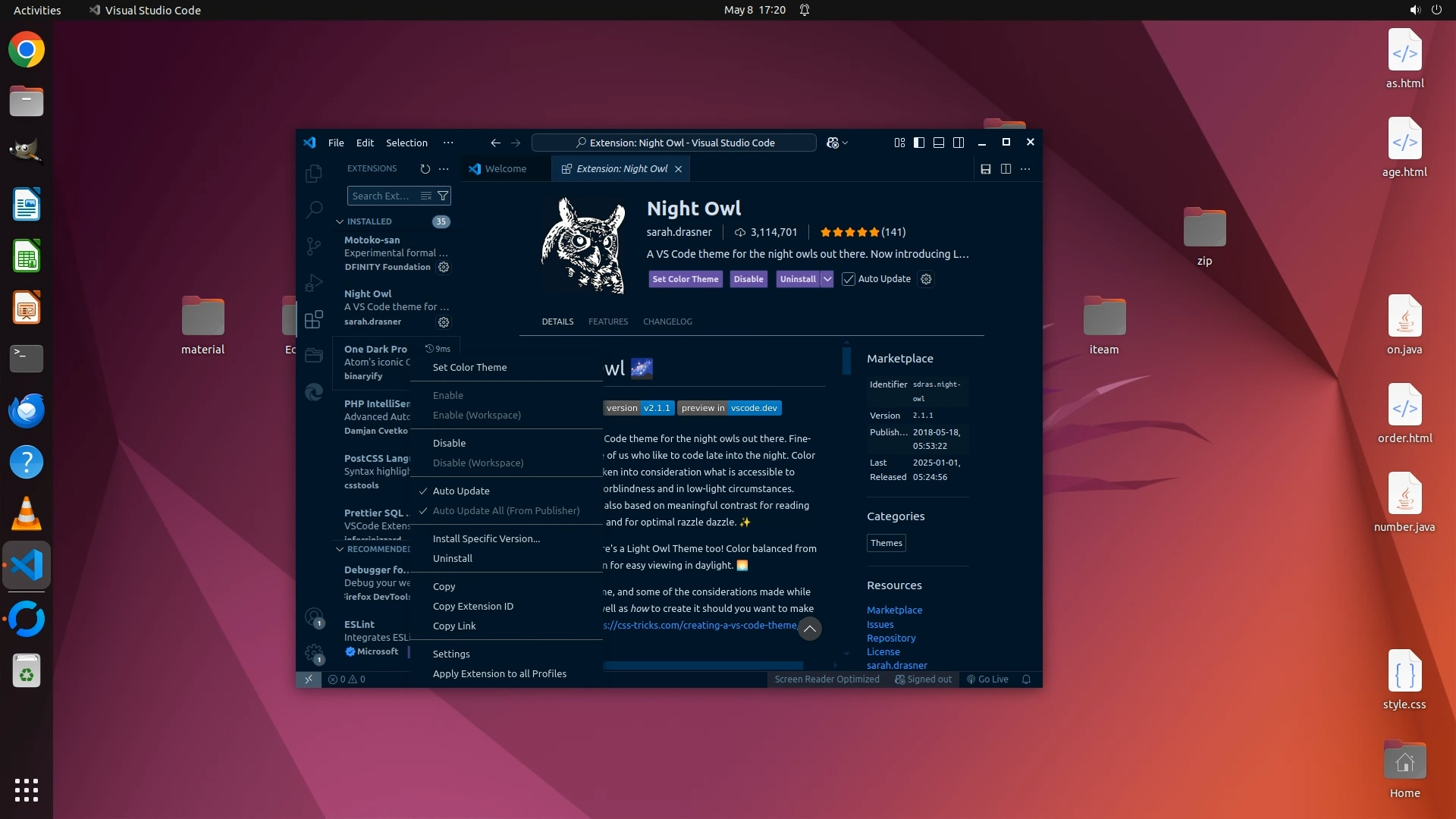Open the Search view in activity bar
1456x819 pixels.
[314, 209]
